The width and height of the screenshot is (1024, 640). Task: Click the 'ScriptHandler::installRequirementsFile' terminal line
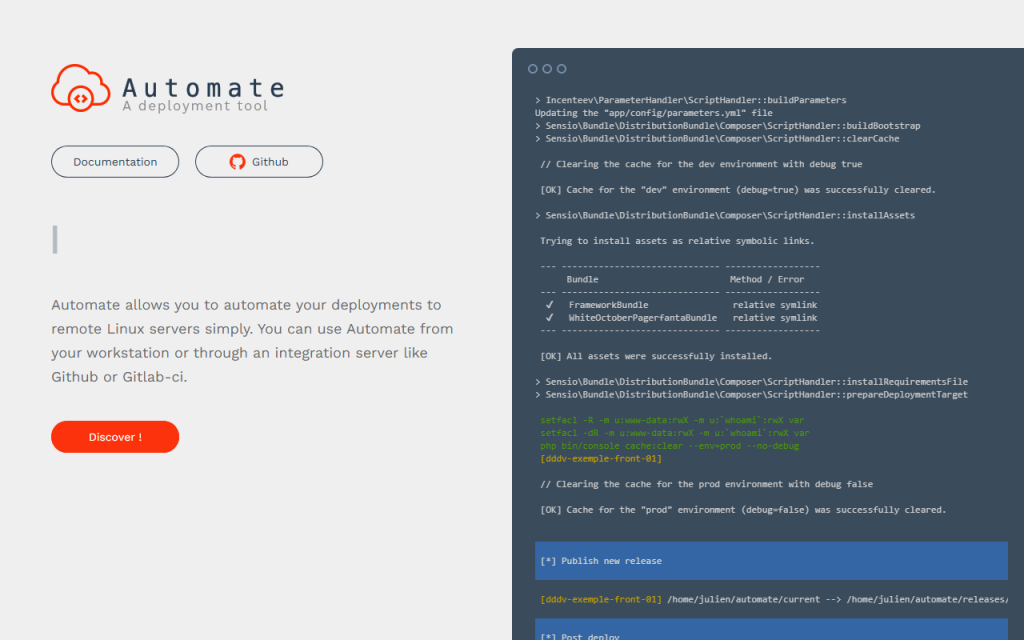[x=752, y=382]
